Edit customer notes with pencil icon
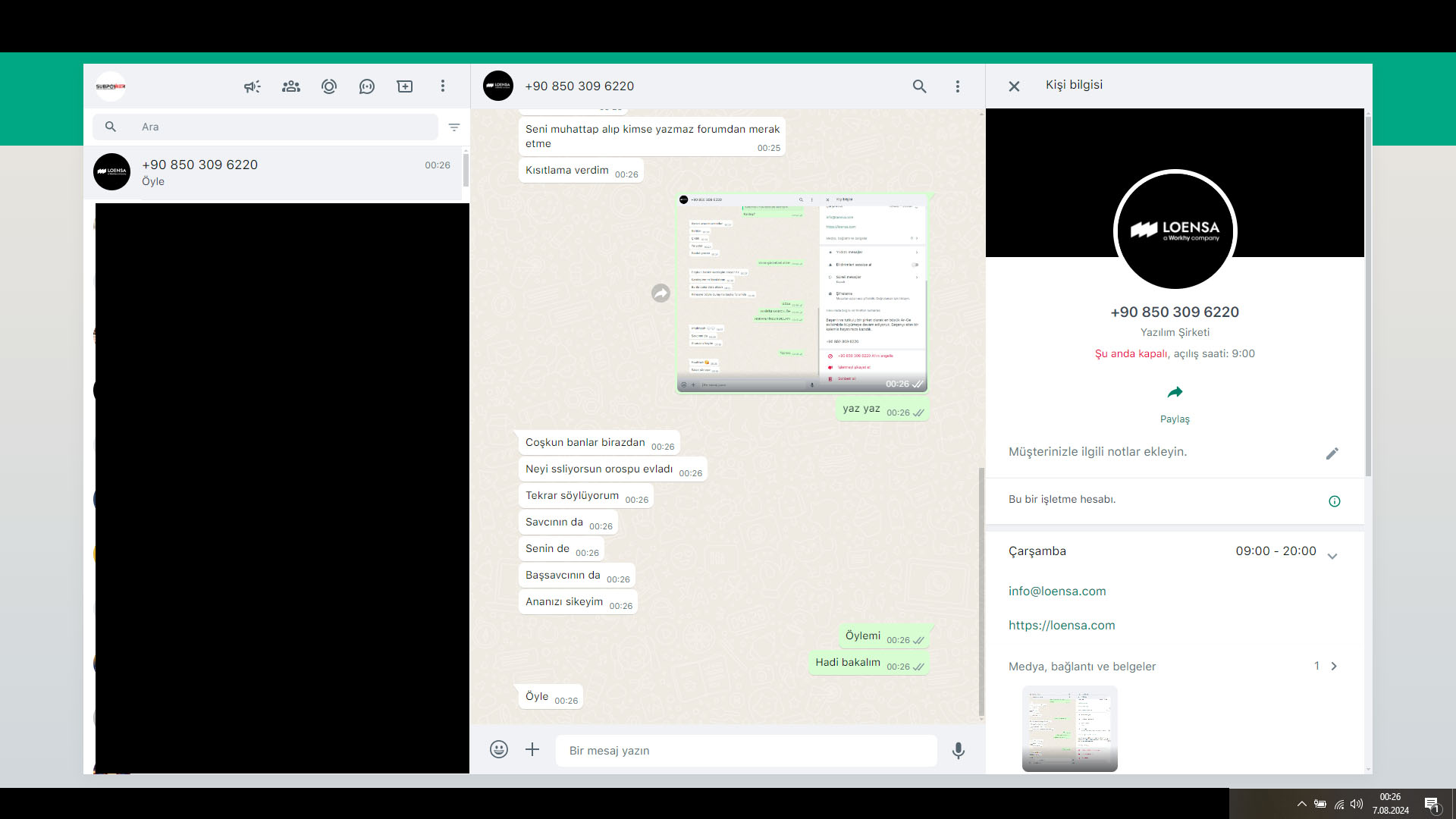 [x=1332, y=453]
